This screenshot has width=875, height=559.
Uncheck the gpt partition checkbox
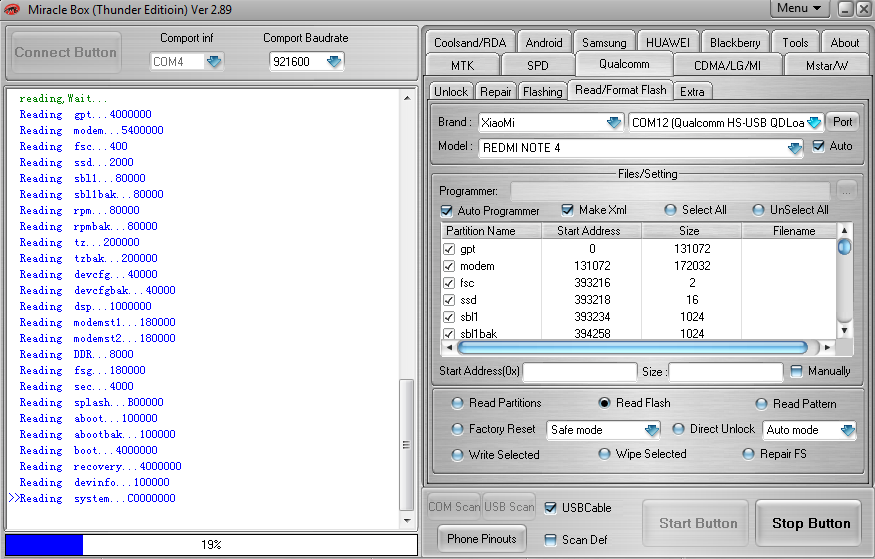pos(449,249)
